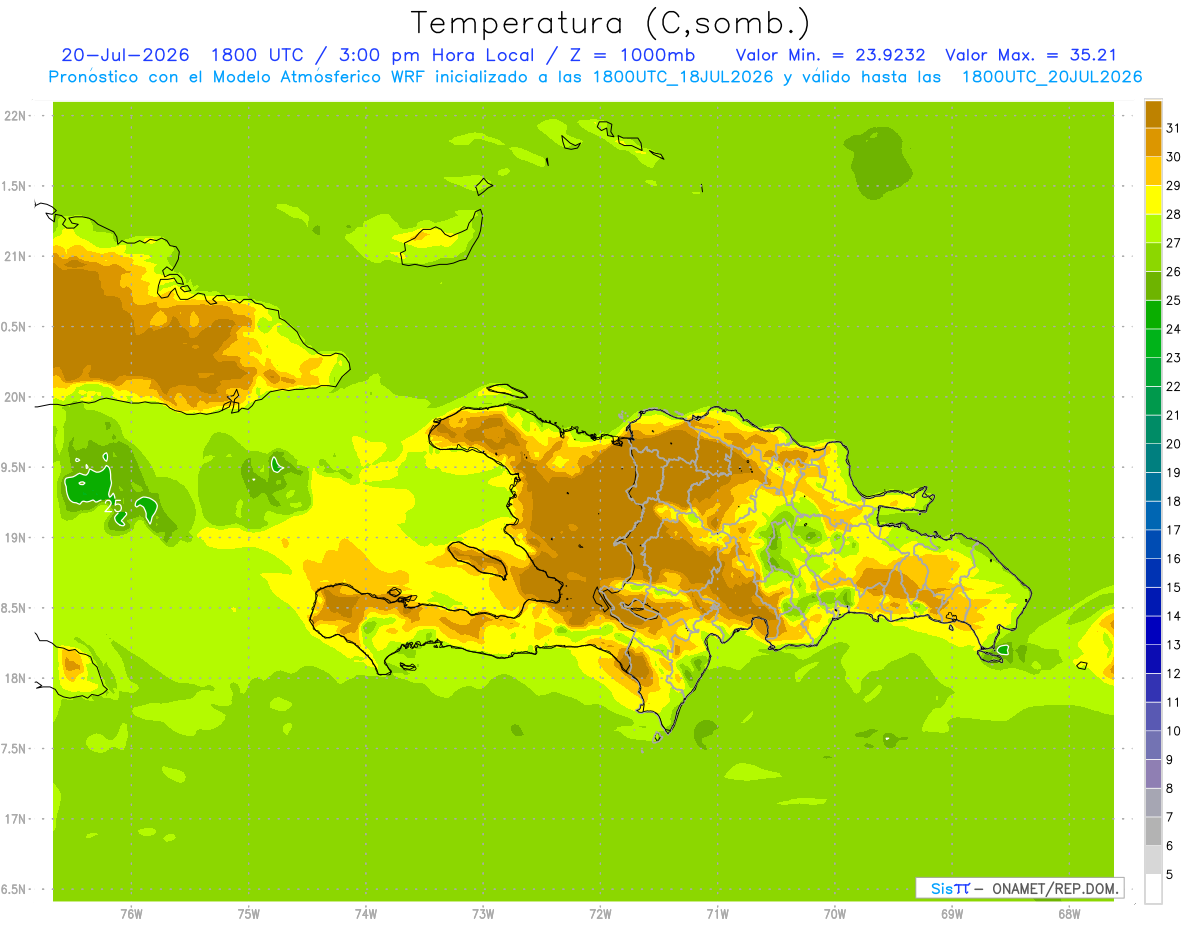
Task: Click the "68W" longitude axis label
Action: 1069,914
